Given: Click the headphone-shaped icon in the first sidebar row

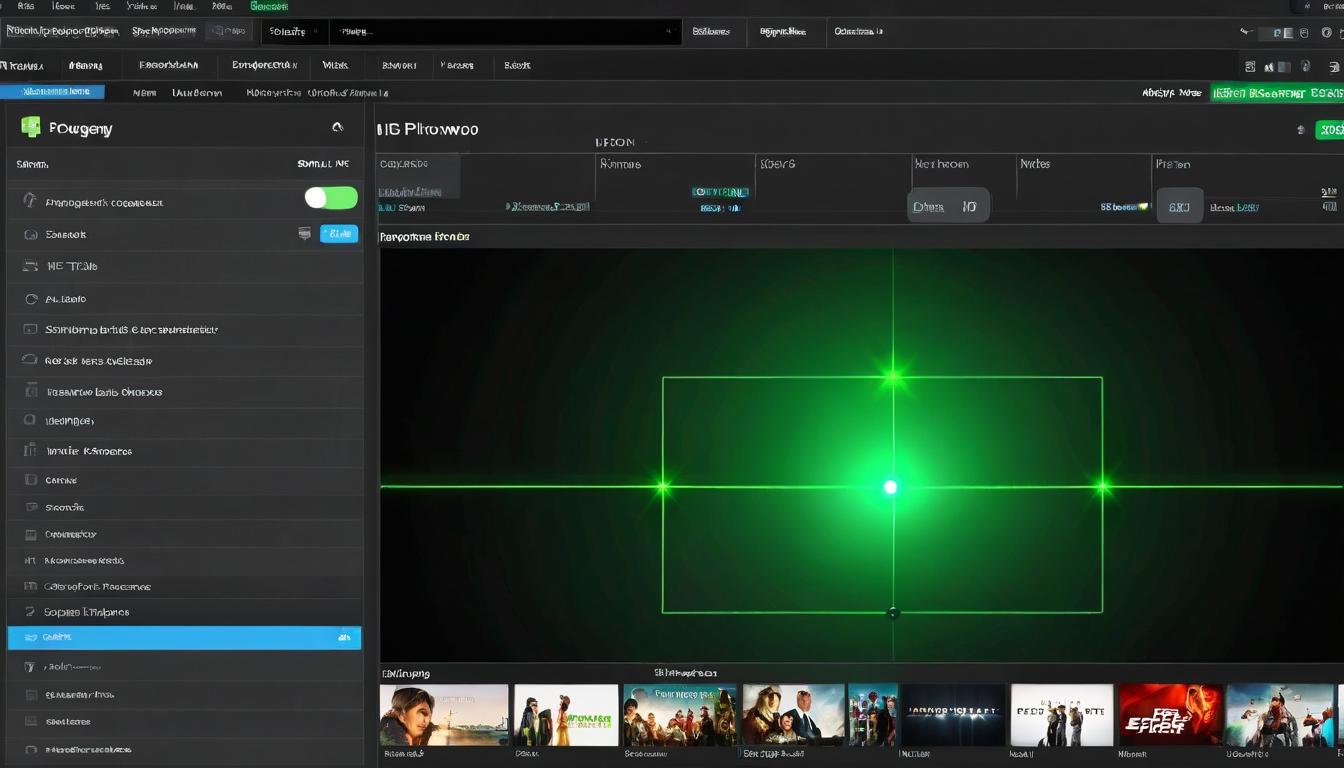Looking at the screenshot, I should (x=29, y=201).
